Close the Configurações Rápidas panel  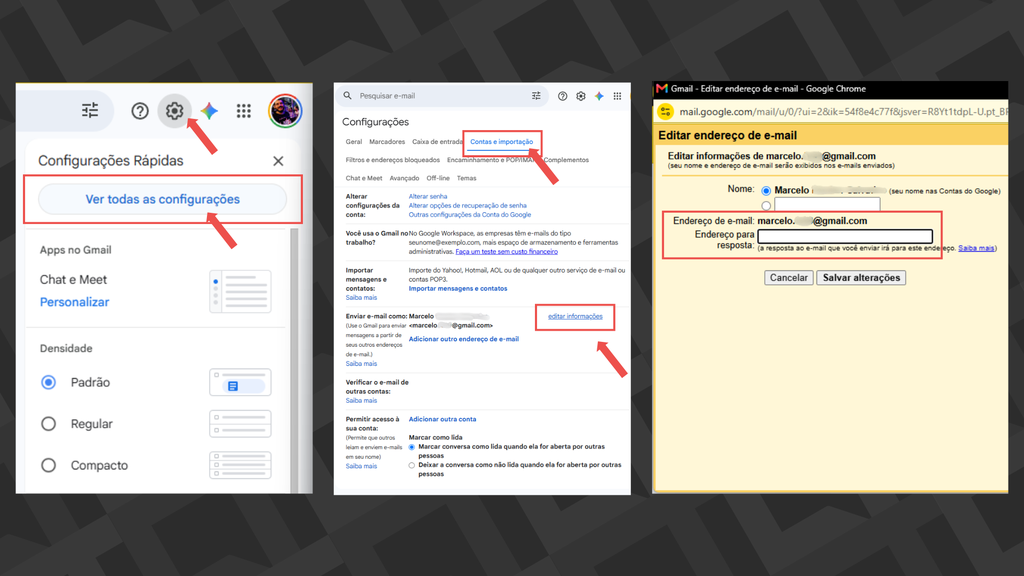pos(278,161)
